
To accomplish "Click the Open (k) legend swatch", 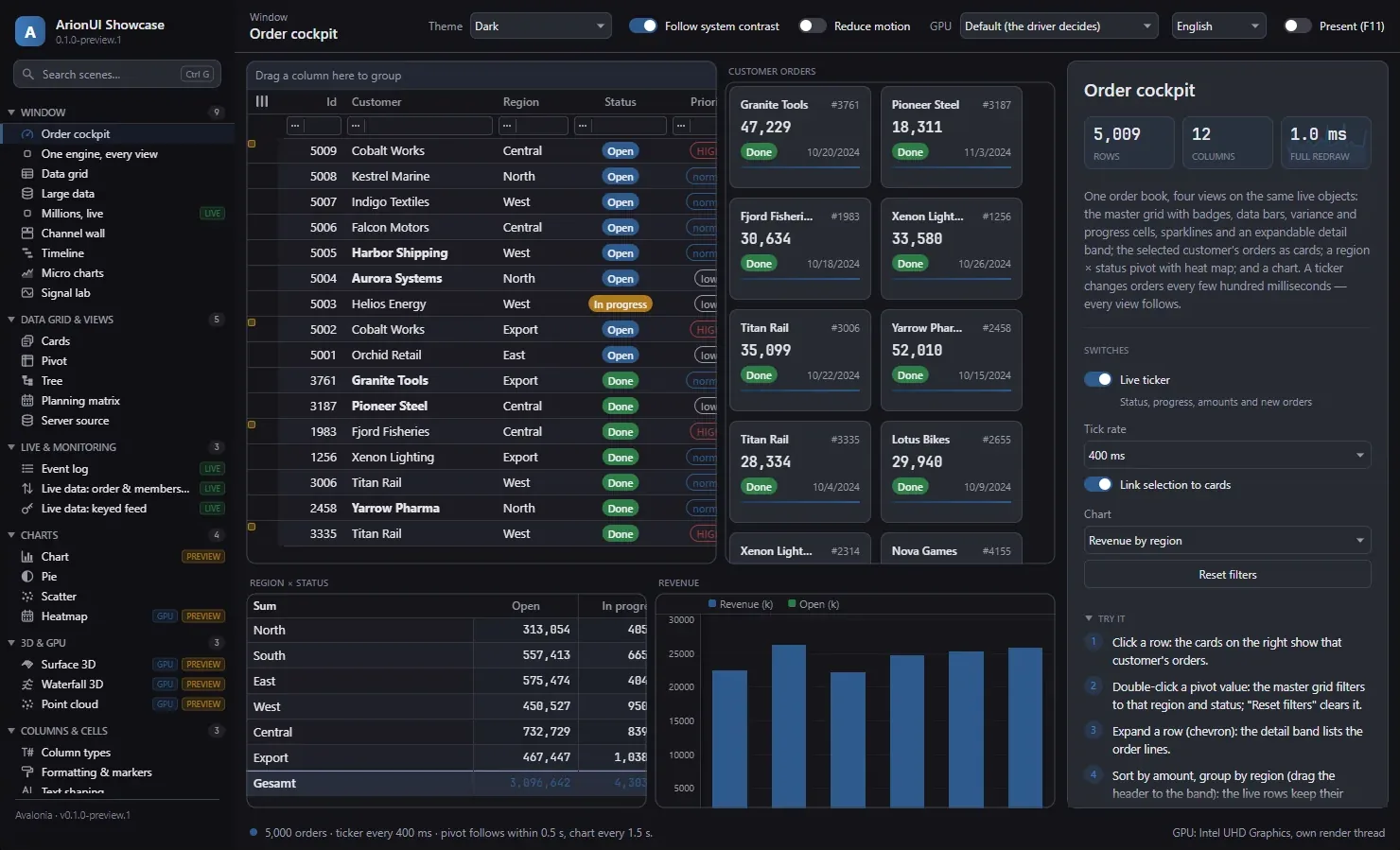I will point(792,603).
